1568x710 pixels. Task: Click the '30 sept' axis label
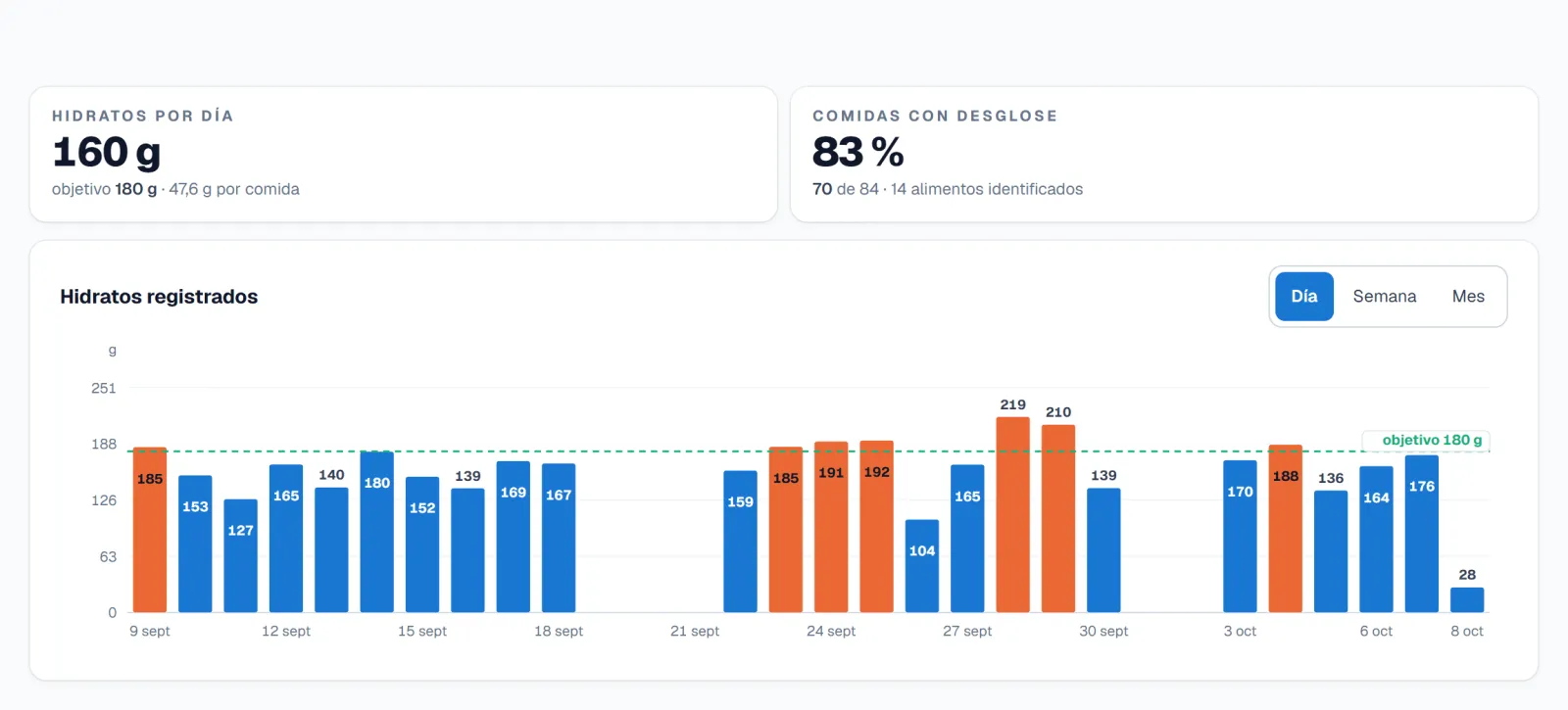(1103, 632)
